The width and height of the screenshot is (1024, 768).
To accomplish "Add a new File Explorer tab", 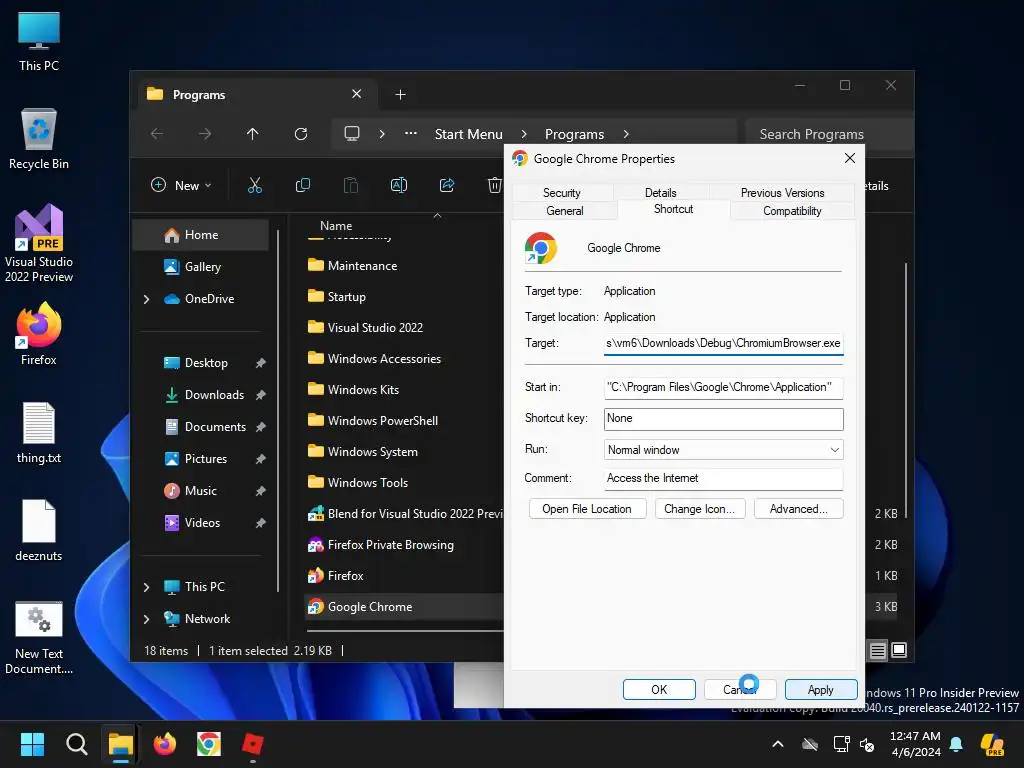I will coord(400,95).
